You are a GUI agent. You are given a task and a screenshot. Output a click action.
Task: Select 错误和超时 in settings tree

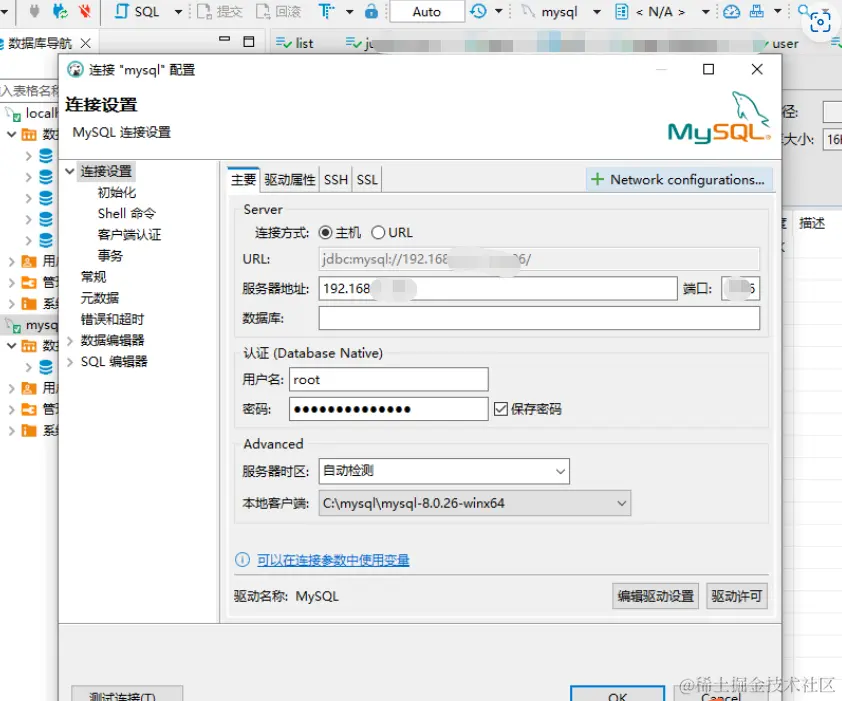coord(113,320)
